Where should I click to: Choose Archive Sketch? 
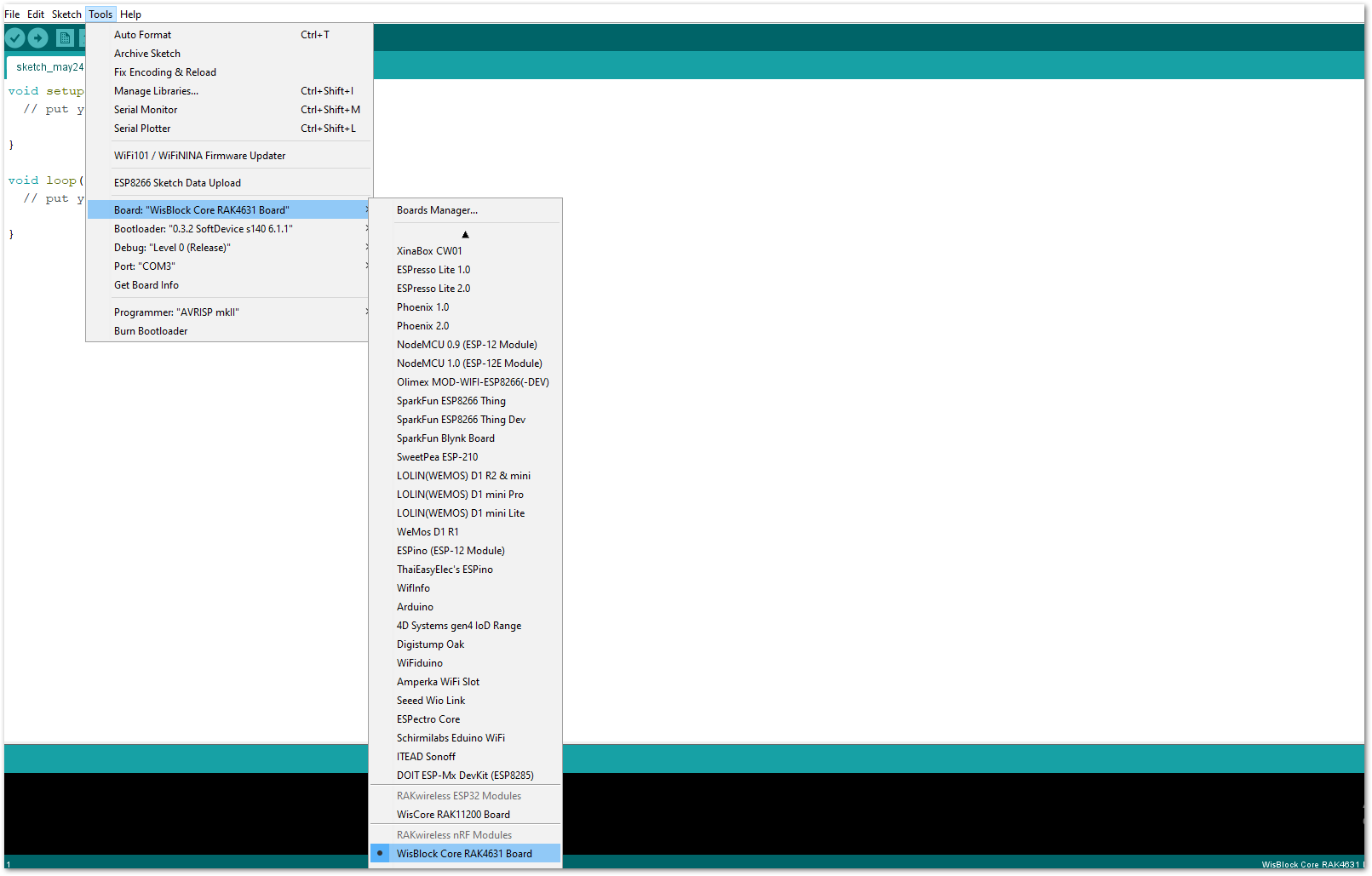point(229,54)
